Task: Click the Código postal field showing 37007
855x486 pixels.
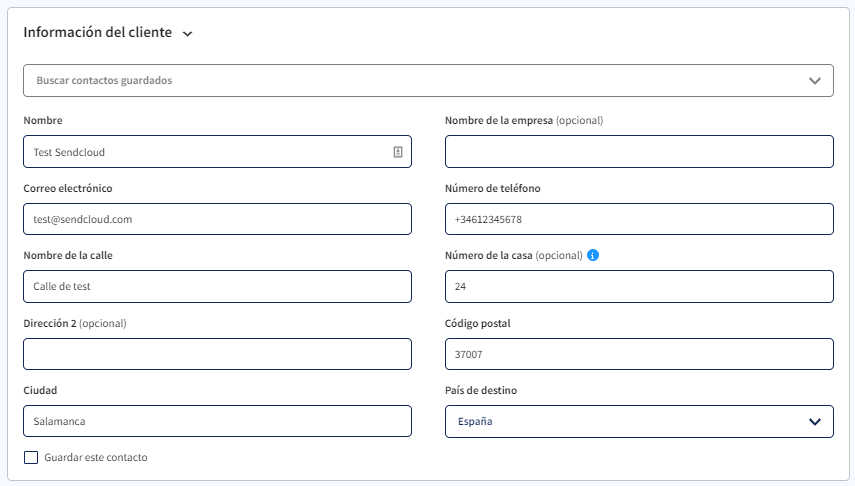Action: [x=639, y=354]
